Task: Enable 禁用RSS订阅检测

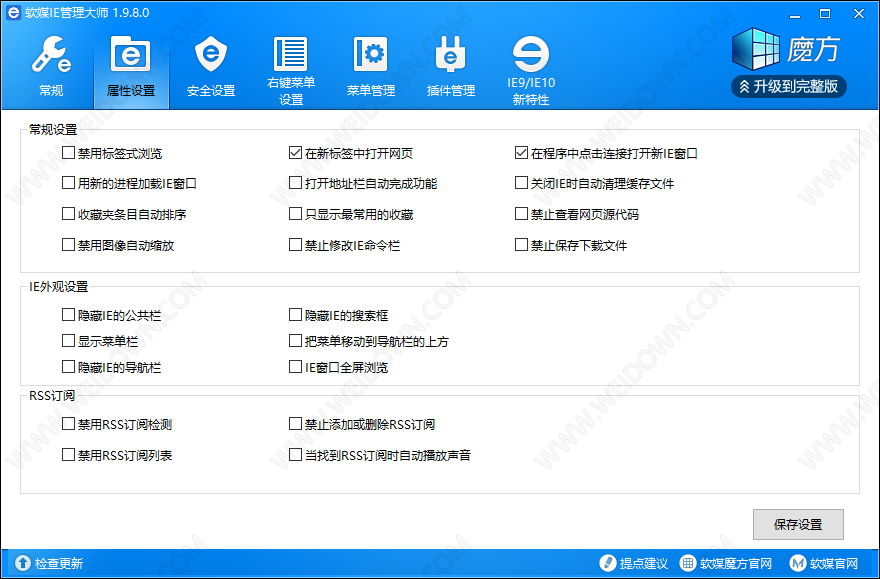Action: coord(68,424)
